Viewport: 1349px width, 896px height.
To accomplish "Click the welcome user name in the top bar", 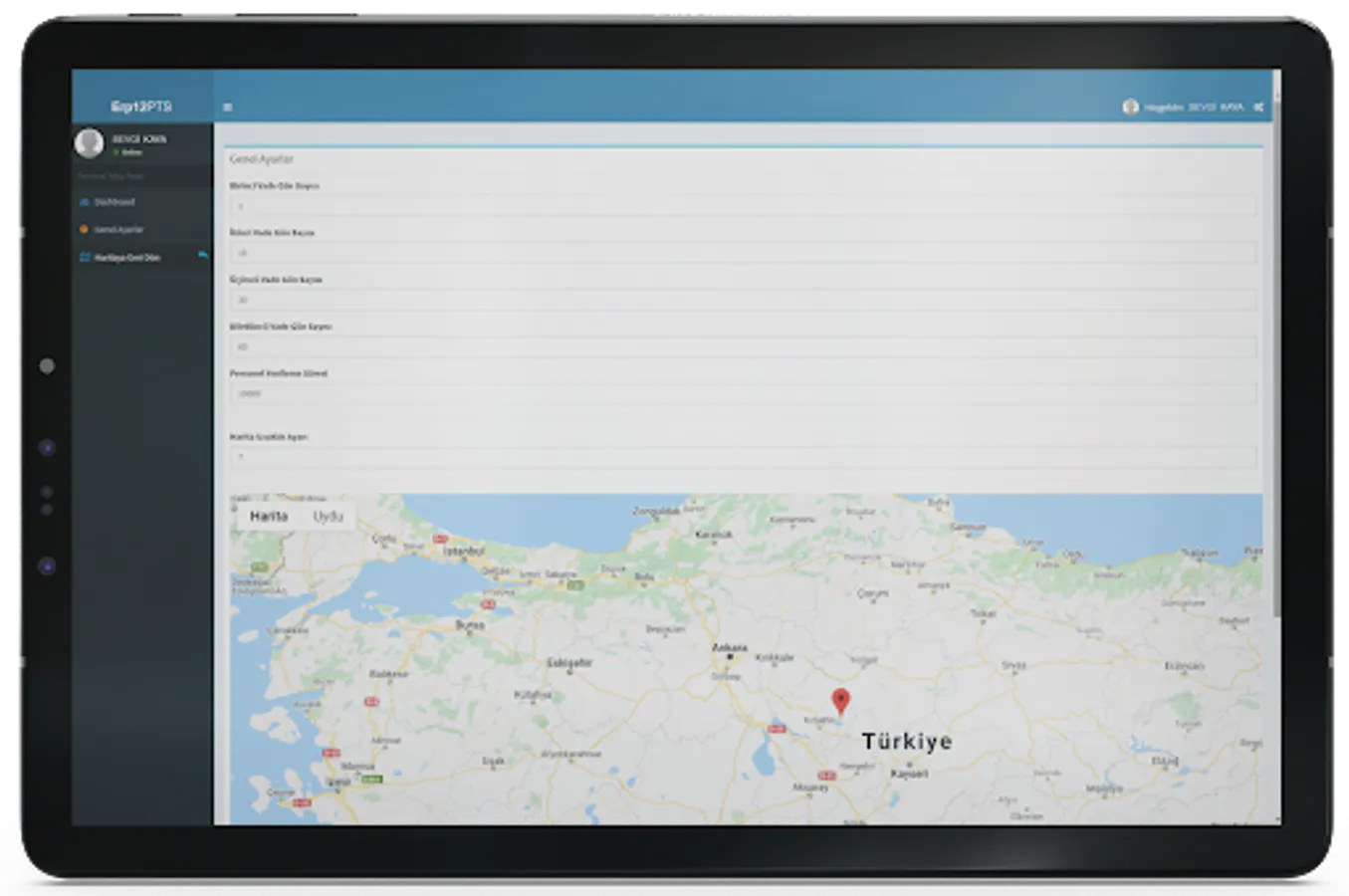I will 1194,107.
